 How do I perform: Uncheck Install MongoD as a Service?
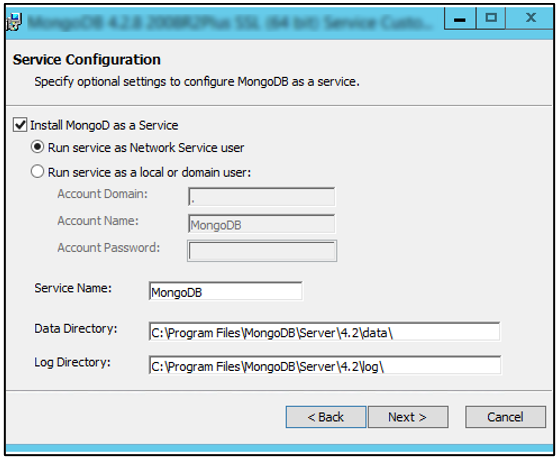point(20,125)
